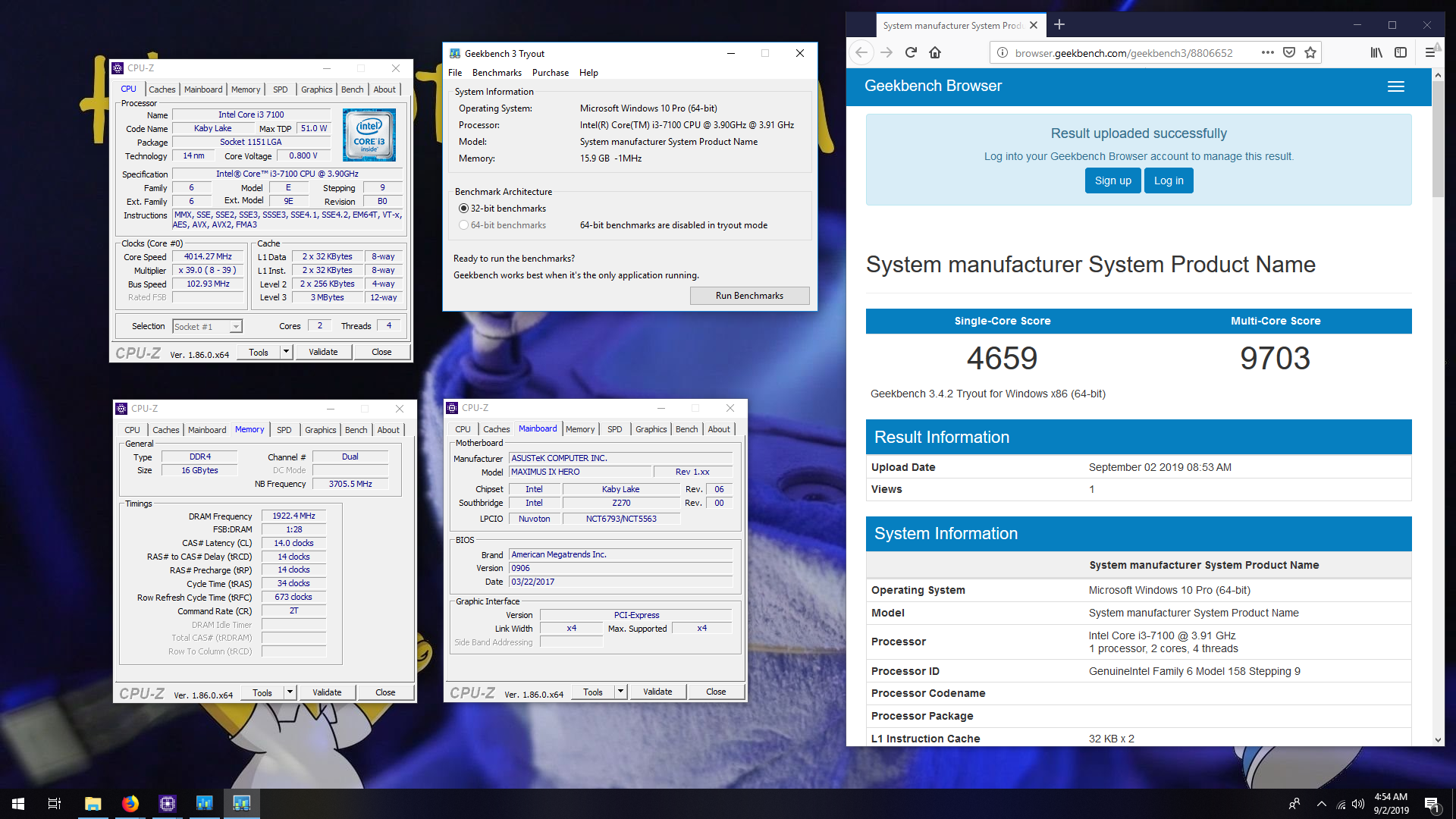Image resolution: width=1456 pixels, height=819 pixels.
Task: Switch to SPD tab in Memory CPU-Z window
Action: pos(284,430)
